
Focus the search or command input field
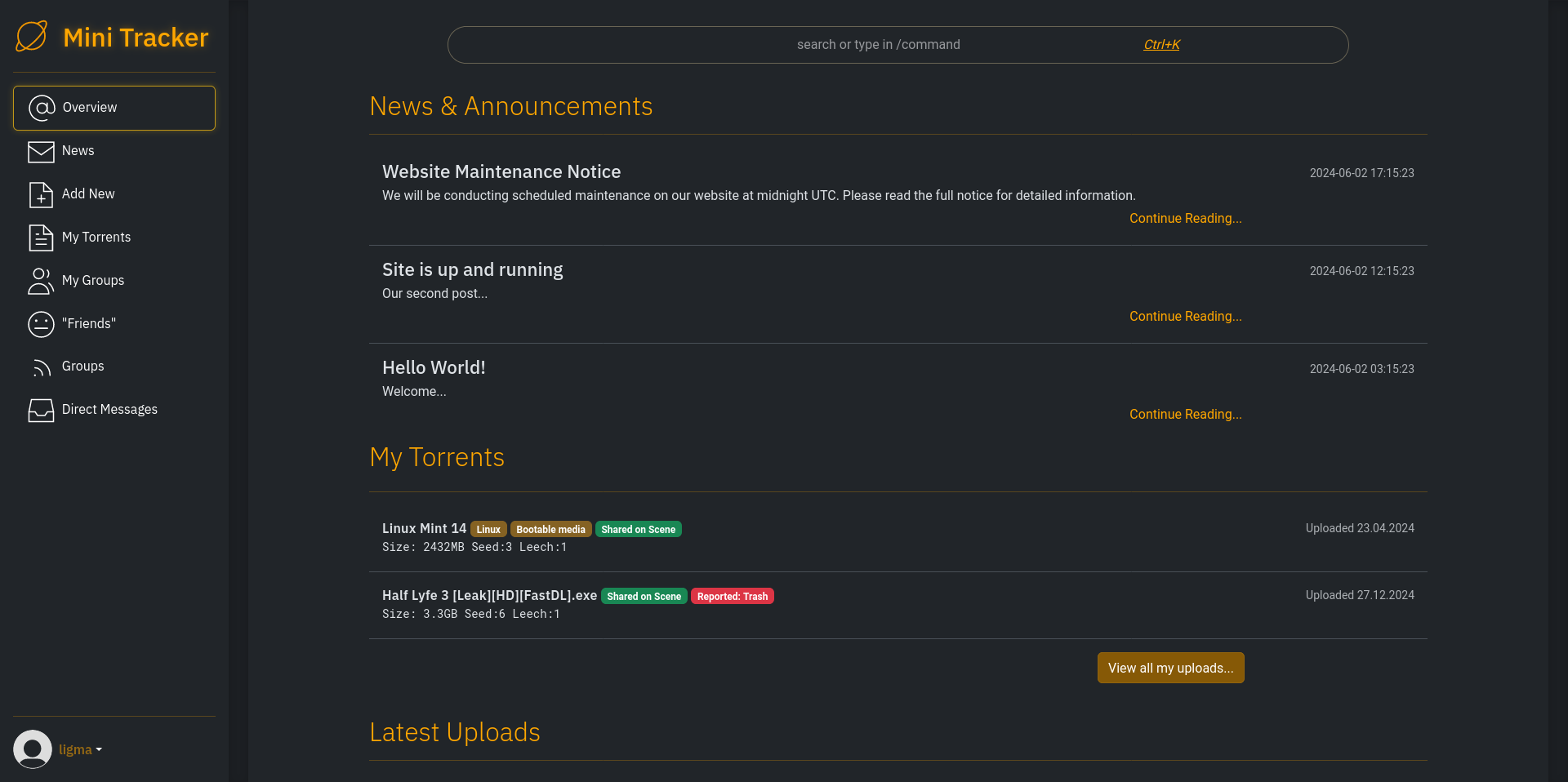point(878,45)
